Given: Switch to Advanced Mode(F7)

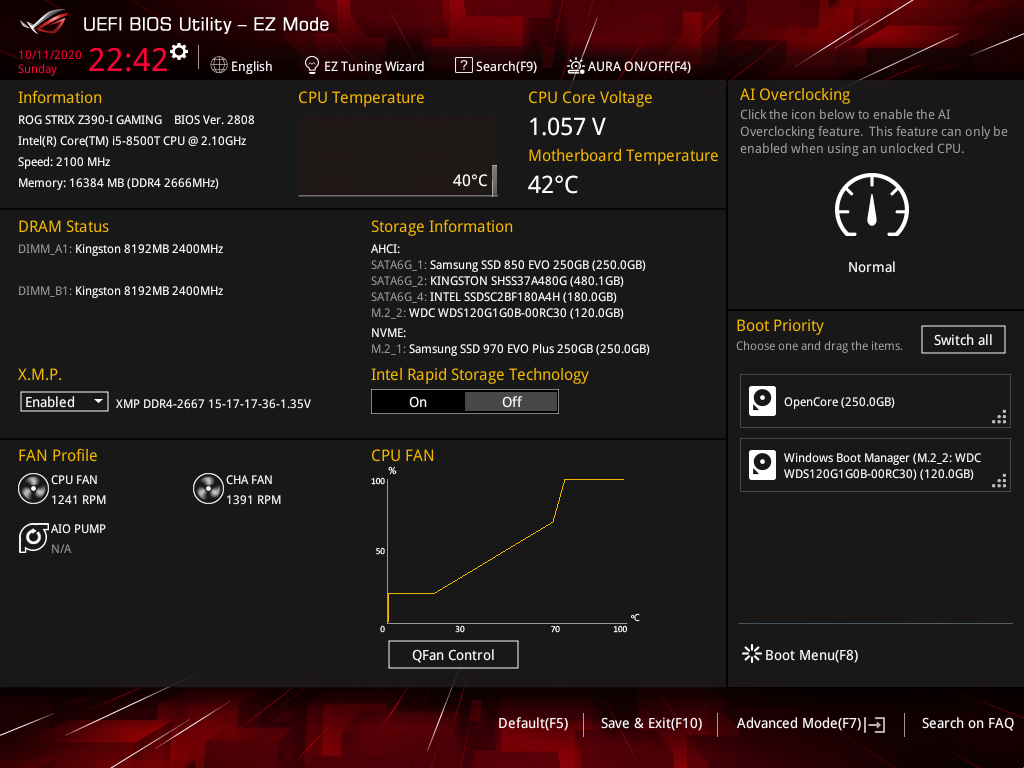Looking at the screenshot, I should tap(811, 724).
